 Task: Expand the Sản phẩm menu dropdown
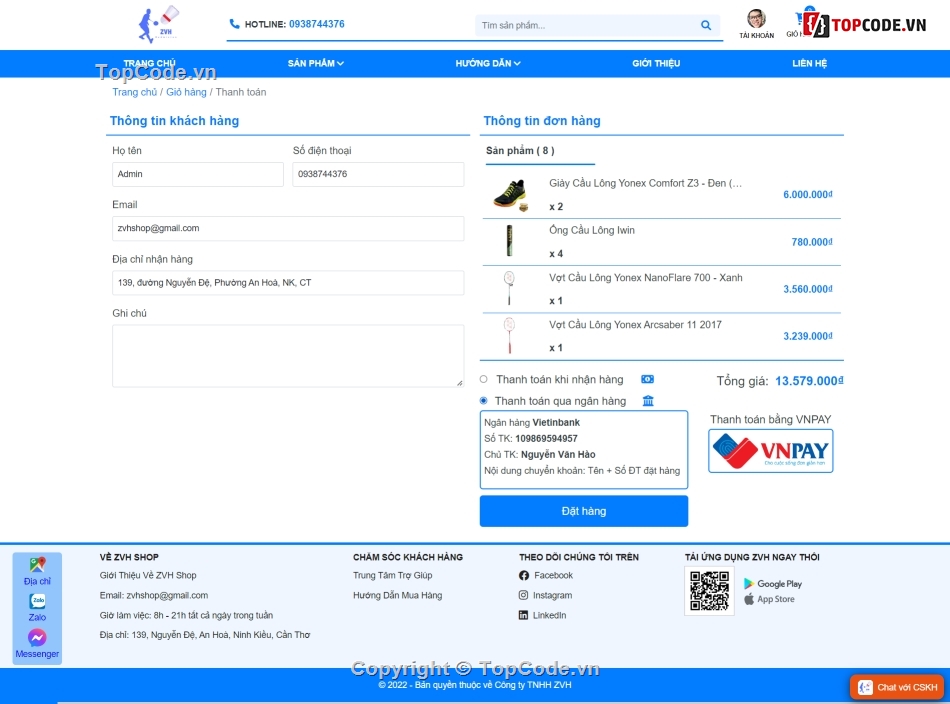[316, 63]
